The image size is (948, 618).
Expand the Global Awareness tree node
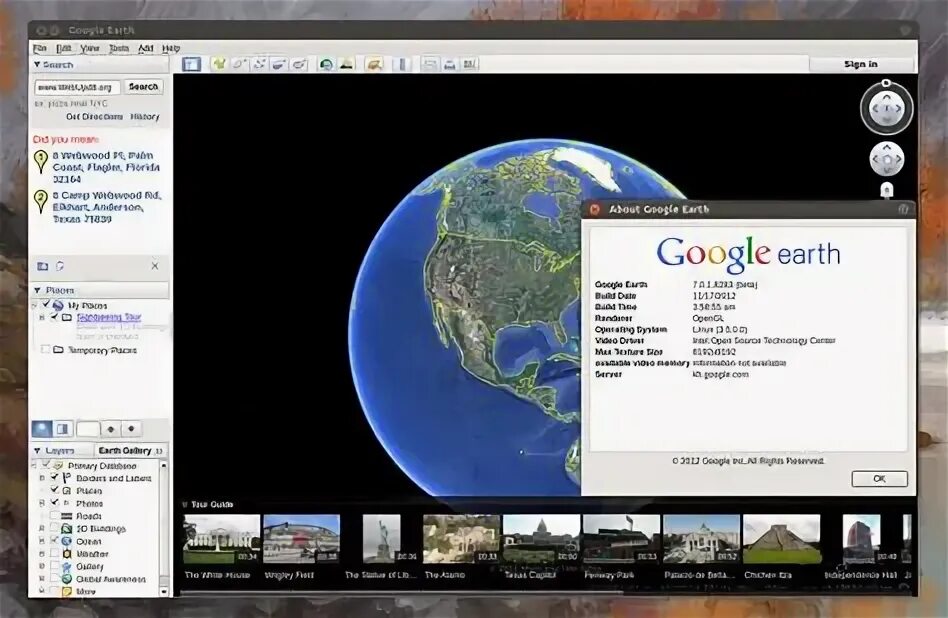coord(42,579)
